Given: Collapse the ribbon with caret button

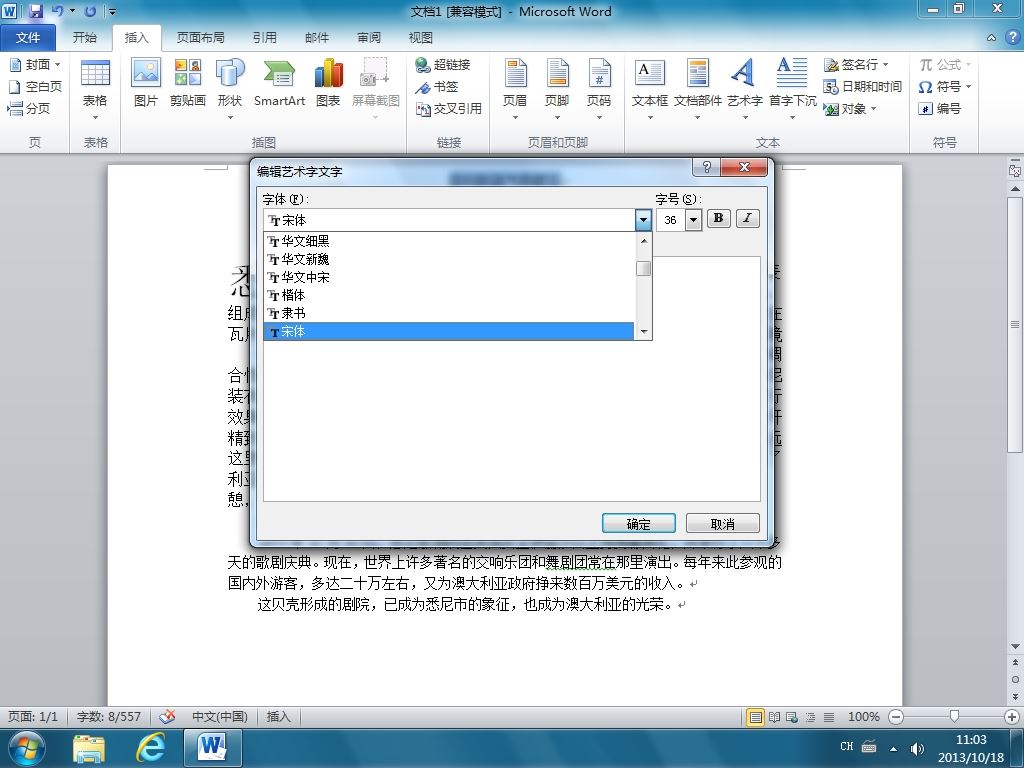Looking at the screenshot, I should pos(991,38).
